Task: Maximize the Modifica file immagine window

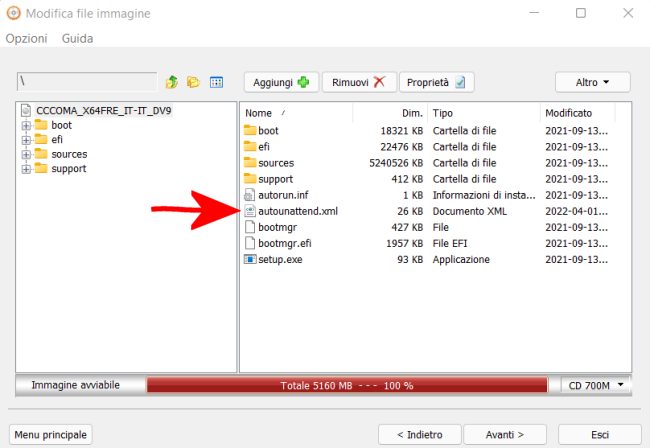Action: (x=581, y=13)
